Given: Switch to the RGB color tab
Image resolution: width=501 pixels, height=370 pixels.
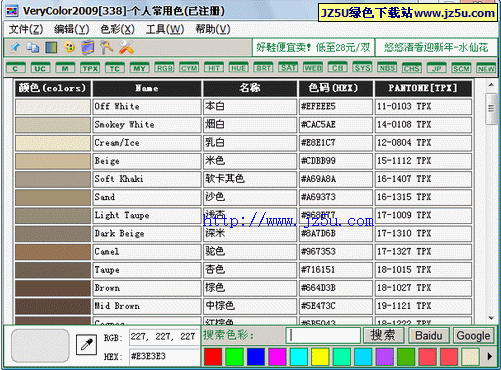Looking at the screenshot, I should pos(164,68).
